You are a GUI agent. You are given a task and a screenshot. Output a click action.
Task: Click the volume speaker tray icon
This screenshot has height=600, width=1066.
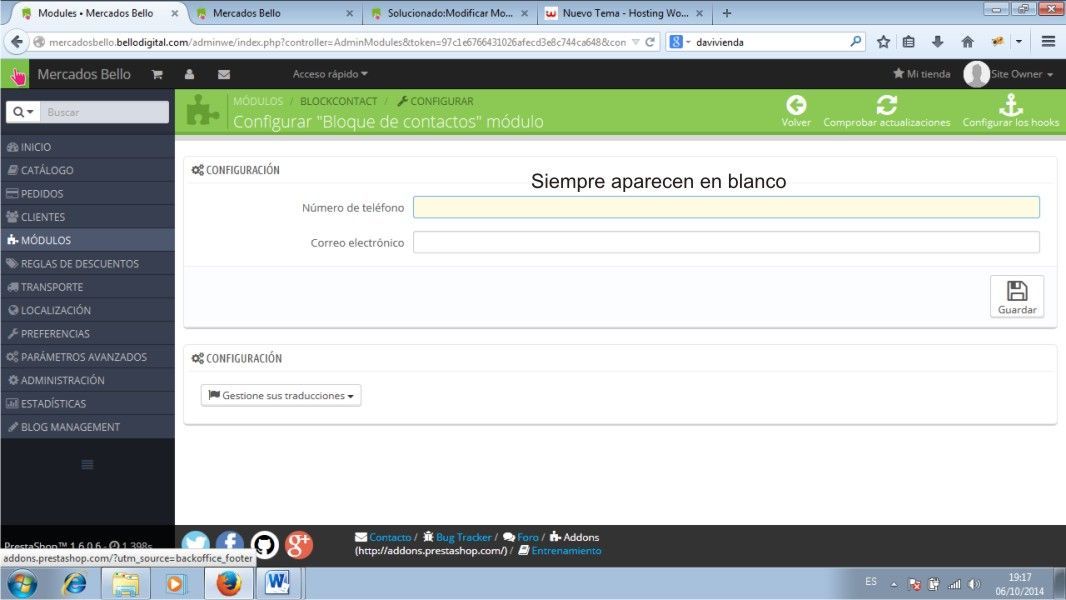tap(974, 584)
